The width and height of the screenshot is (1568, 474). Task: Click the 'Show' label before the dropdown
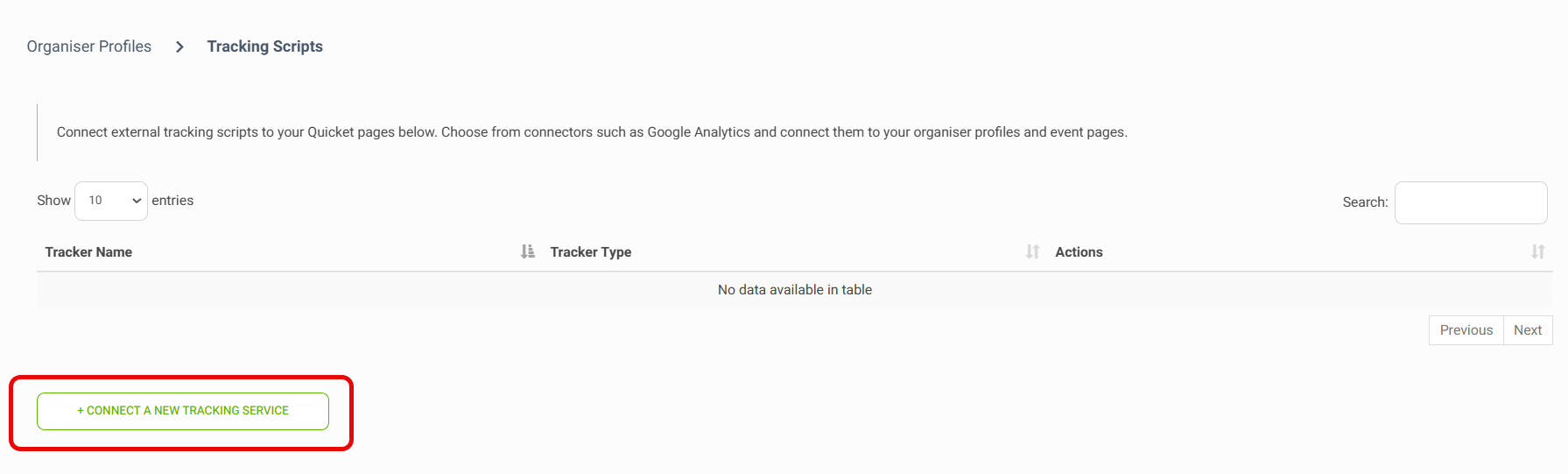53,201
